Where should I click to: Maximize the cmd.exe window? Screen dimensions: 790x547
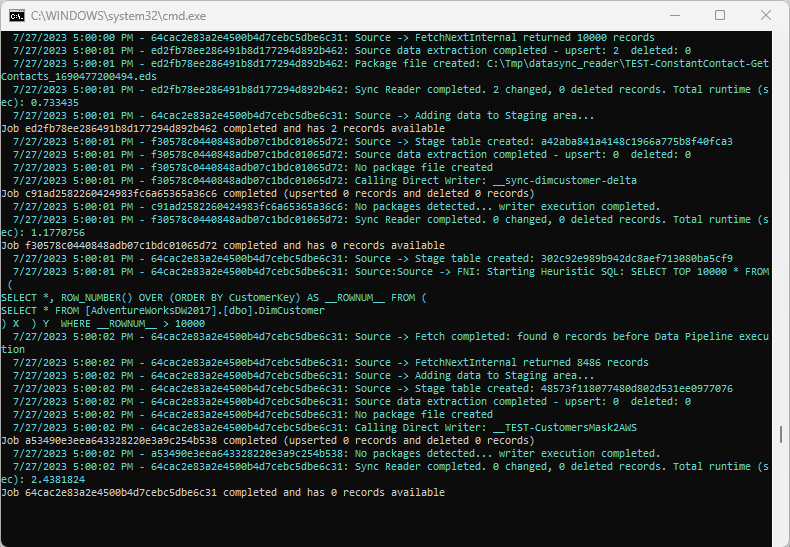pyautogui.click(x=720, y=16)
